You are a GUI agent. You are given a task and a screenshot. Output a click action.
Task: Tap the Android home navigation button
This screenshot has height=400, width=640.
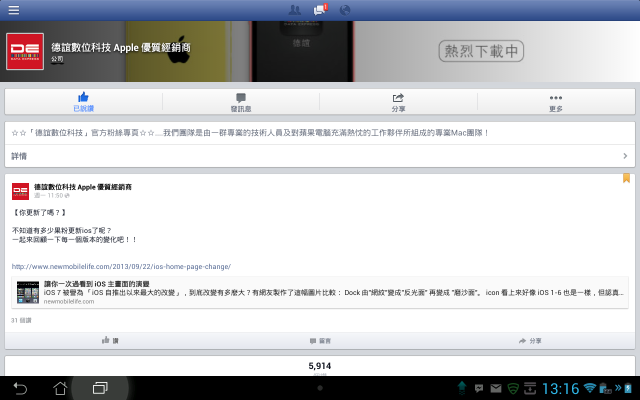60,388
